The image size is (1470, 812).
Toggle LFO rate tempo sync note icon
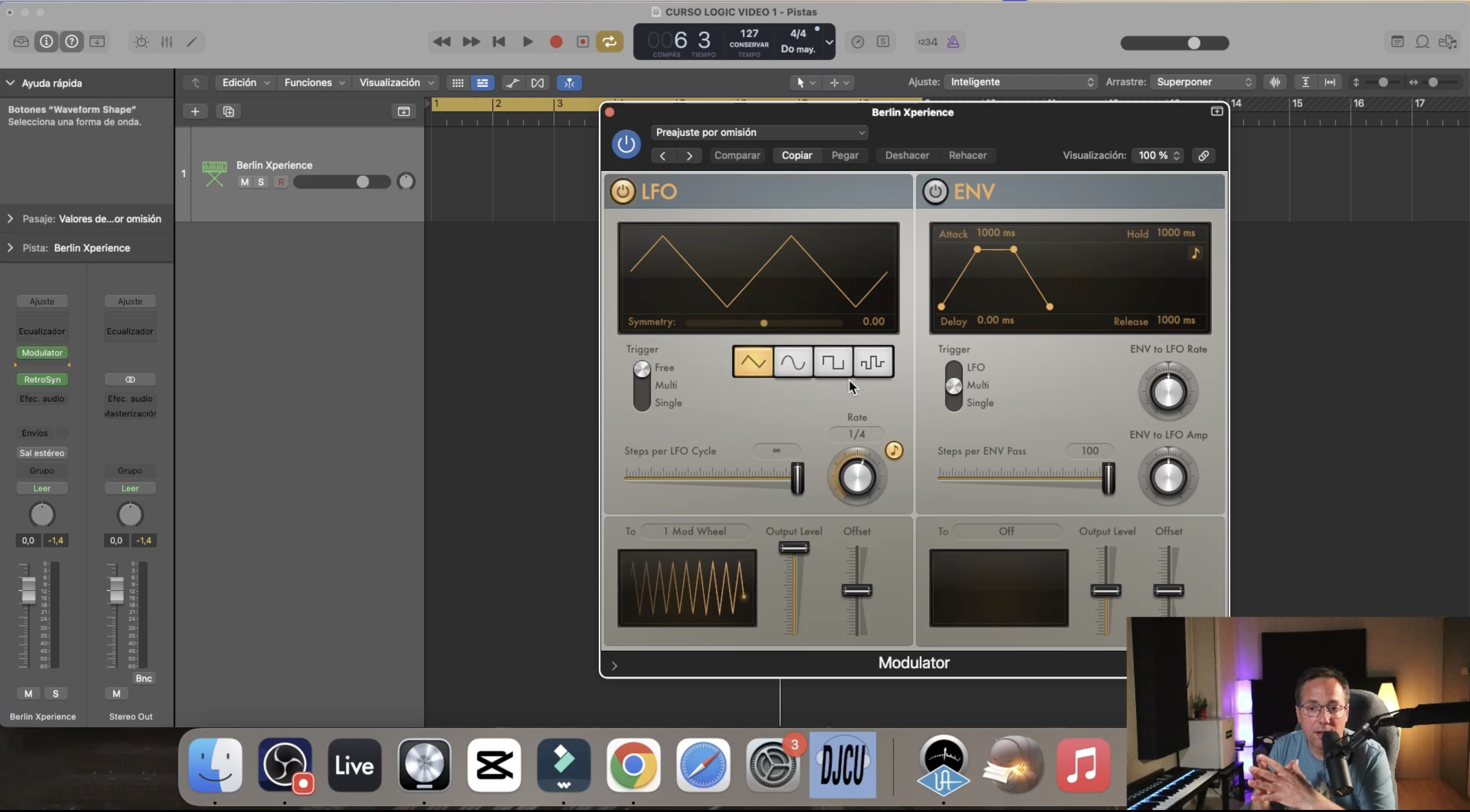[x=894, y=450]
